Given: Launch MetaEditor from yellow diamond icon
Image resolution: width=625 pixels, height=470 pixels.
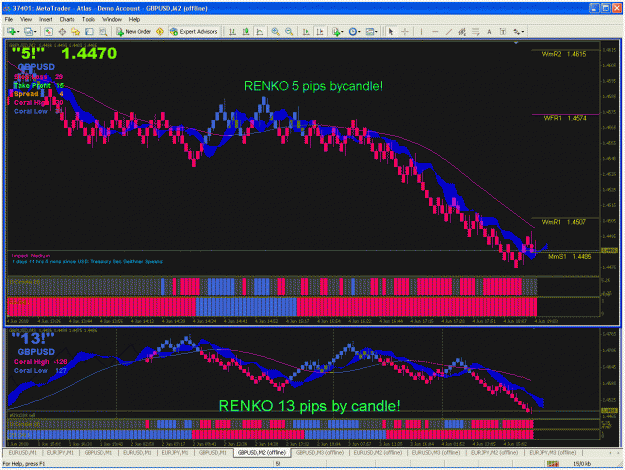Looking at the screenshot, I should click(160, 31).
